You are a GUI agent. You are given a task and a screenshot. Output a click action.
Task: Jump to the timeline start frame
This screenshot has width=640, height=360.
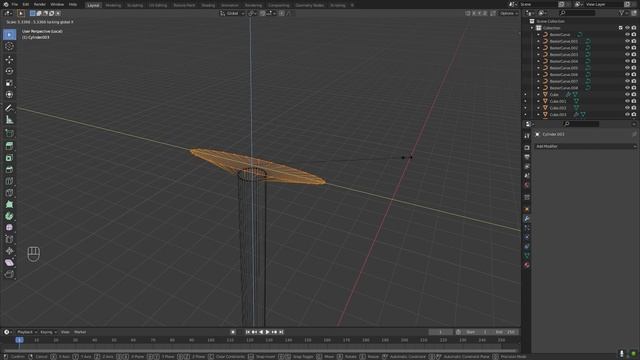(x=248, y=332)
